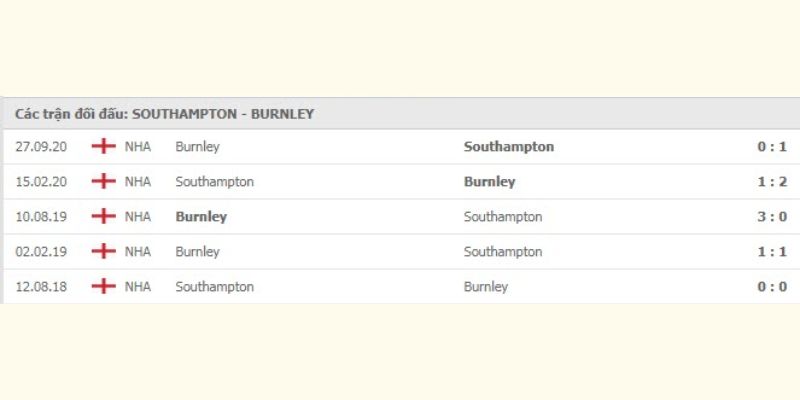Select home team Burnley in 27.09.20 row
This screenshot has width=800, height=400.
197,147
